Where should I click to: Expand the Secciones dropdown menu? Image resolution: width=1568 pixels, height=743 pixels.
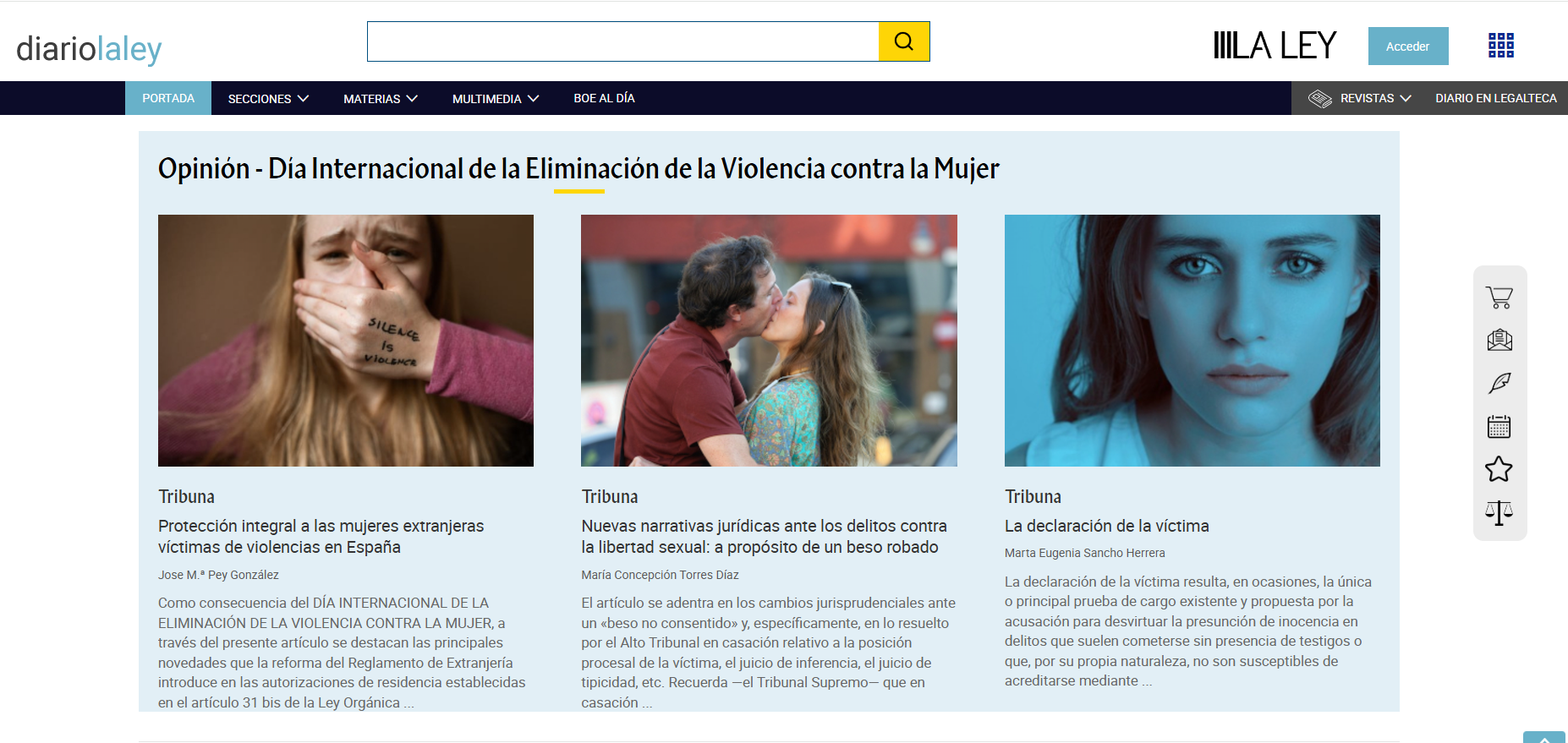pyautogui.click(x=268, y=99)
